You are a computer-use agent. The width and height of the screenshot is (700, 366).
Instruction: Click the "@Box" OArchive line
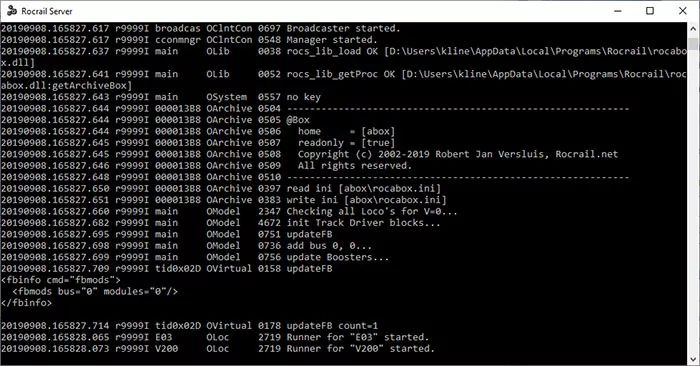[155, 120]
